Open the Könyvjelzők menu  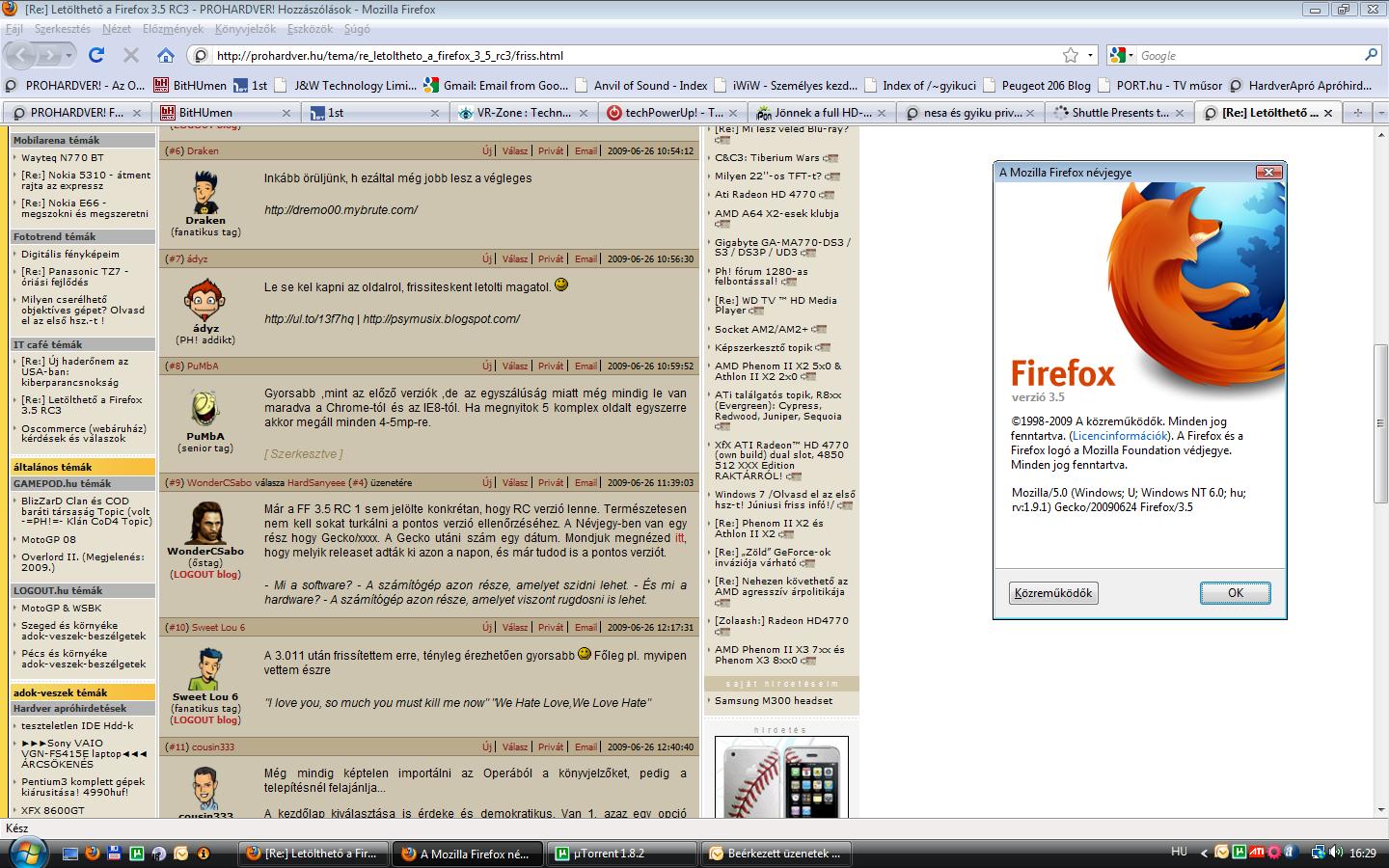(x=246, y=29)
